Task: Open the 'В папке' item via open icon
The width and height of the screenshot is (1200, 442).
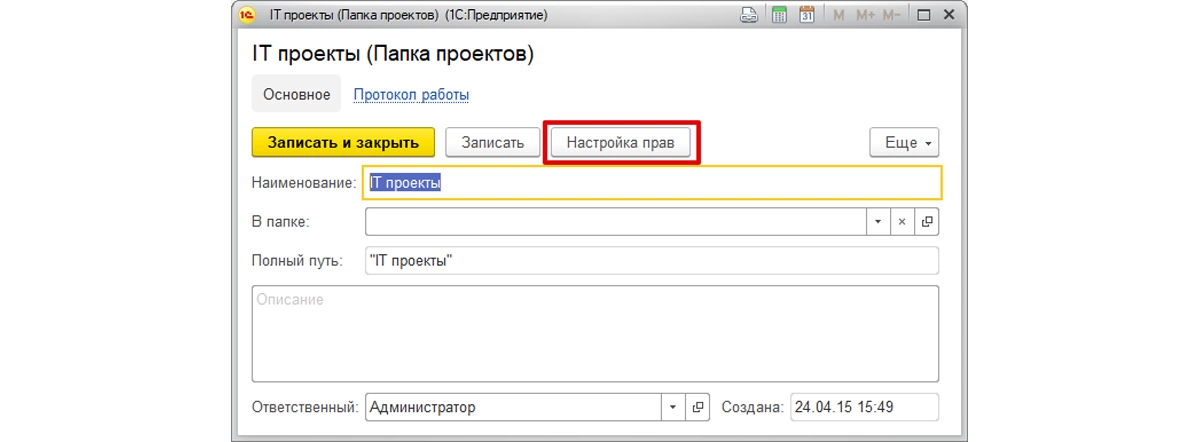Action: 927,222
